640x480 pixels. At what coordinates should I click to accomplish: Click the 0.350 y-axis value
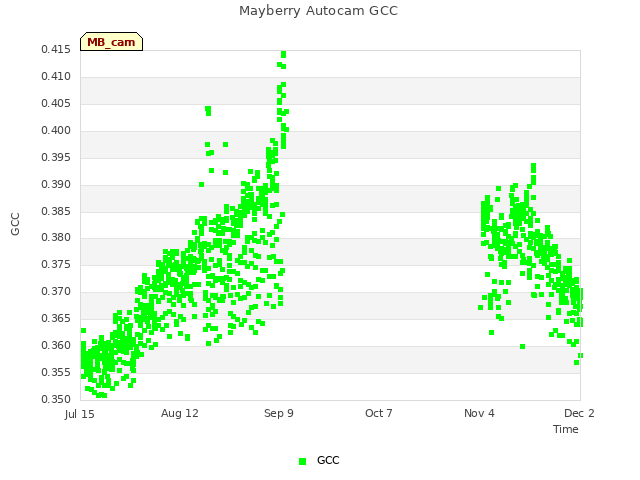pos(56,399)
